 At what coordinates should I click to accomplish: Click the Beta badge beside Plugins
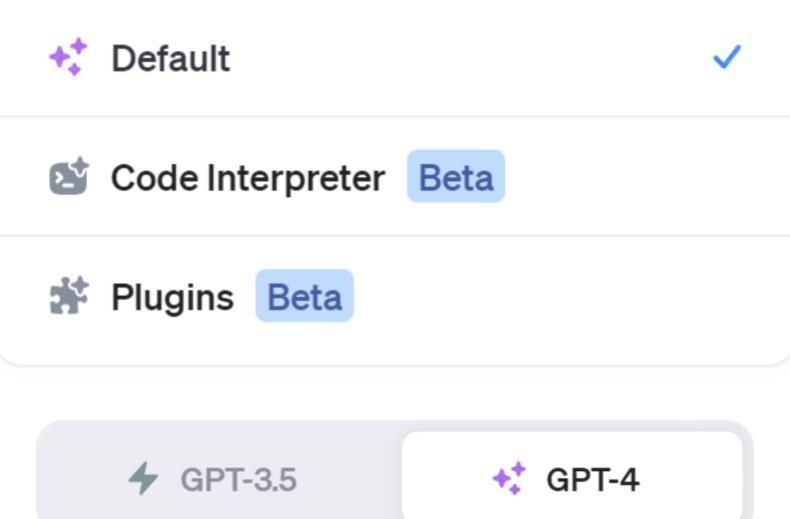click(304, 296)
